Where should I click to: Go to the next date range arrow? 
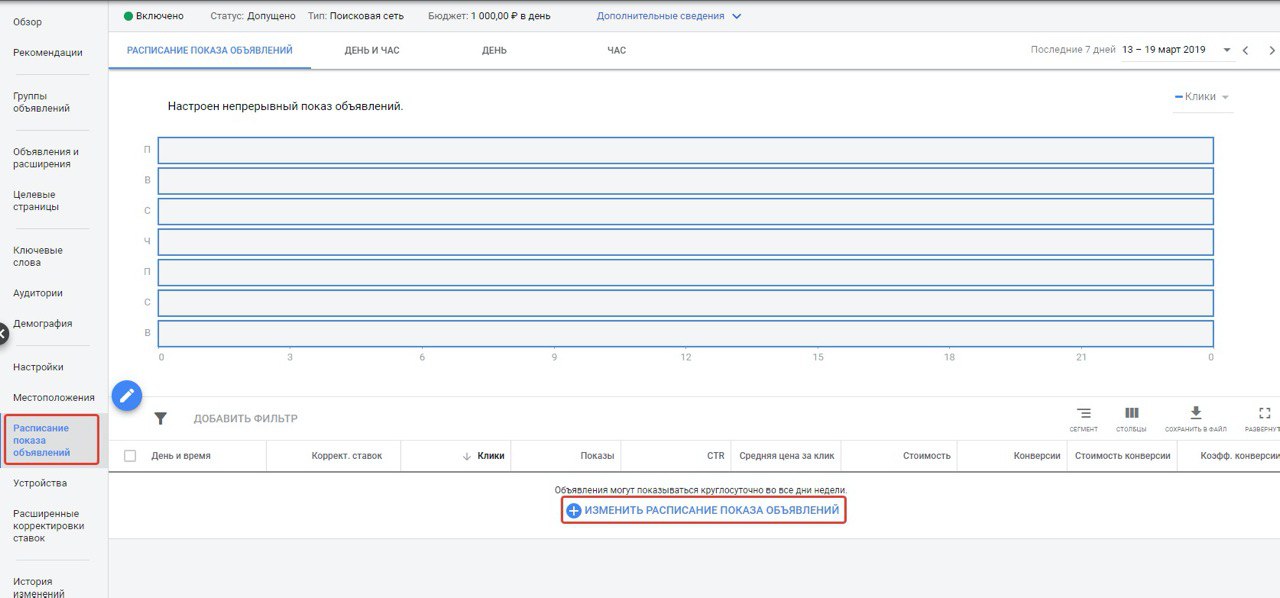pos(1272,50)
